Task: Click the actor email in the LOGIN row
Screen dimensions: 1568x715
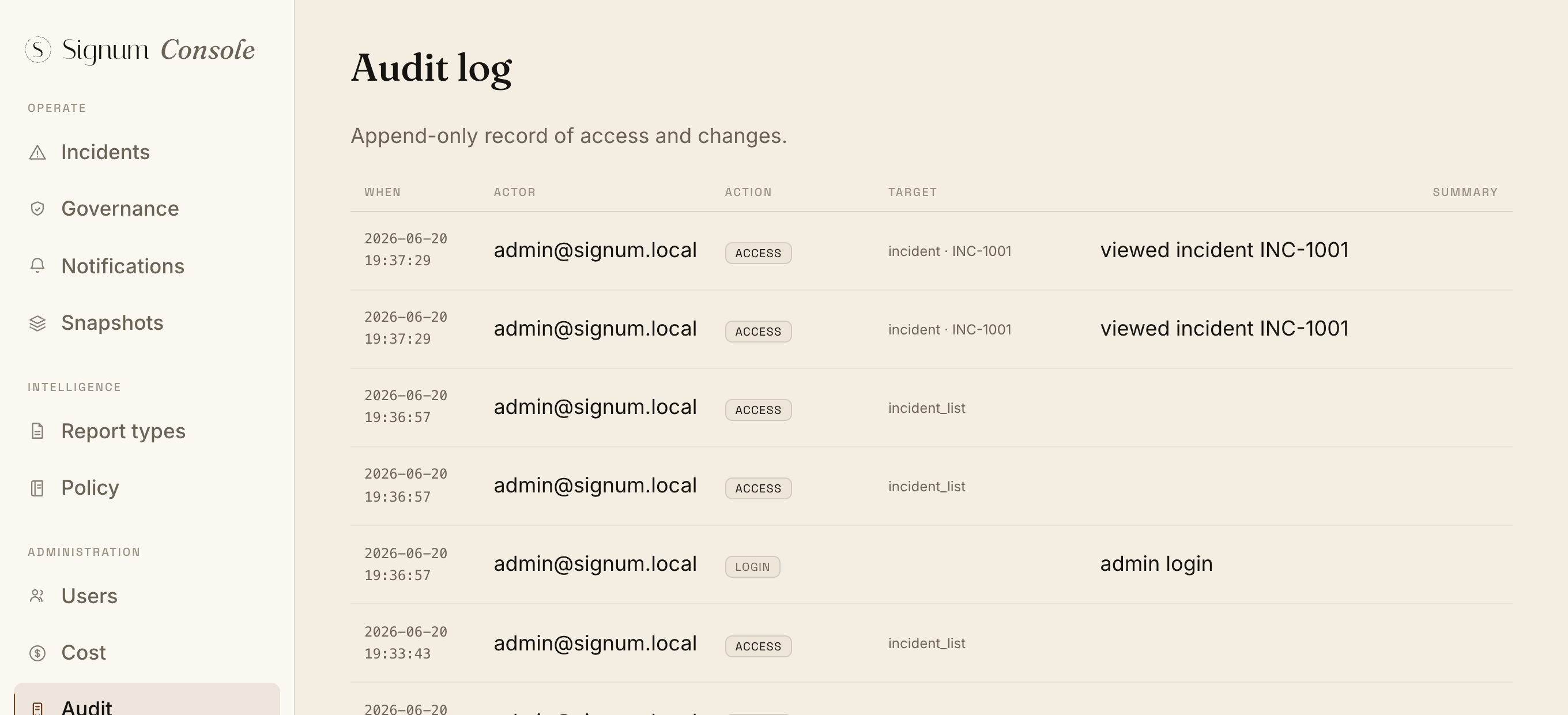Action: [595, 564]
